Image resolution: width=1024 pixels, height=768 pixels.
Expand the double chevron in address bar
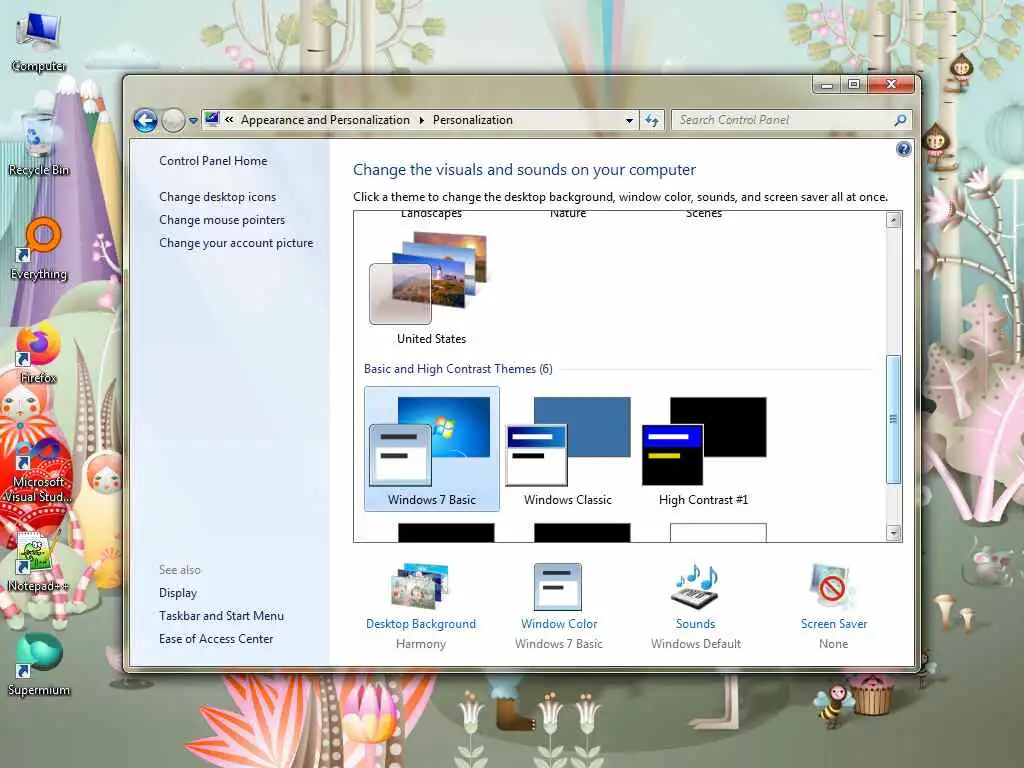[229, 120]
